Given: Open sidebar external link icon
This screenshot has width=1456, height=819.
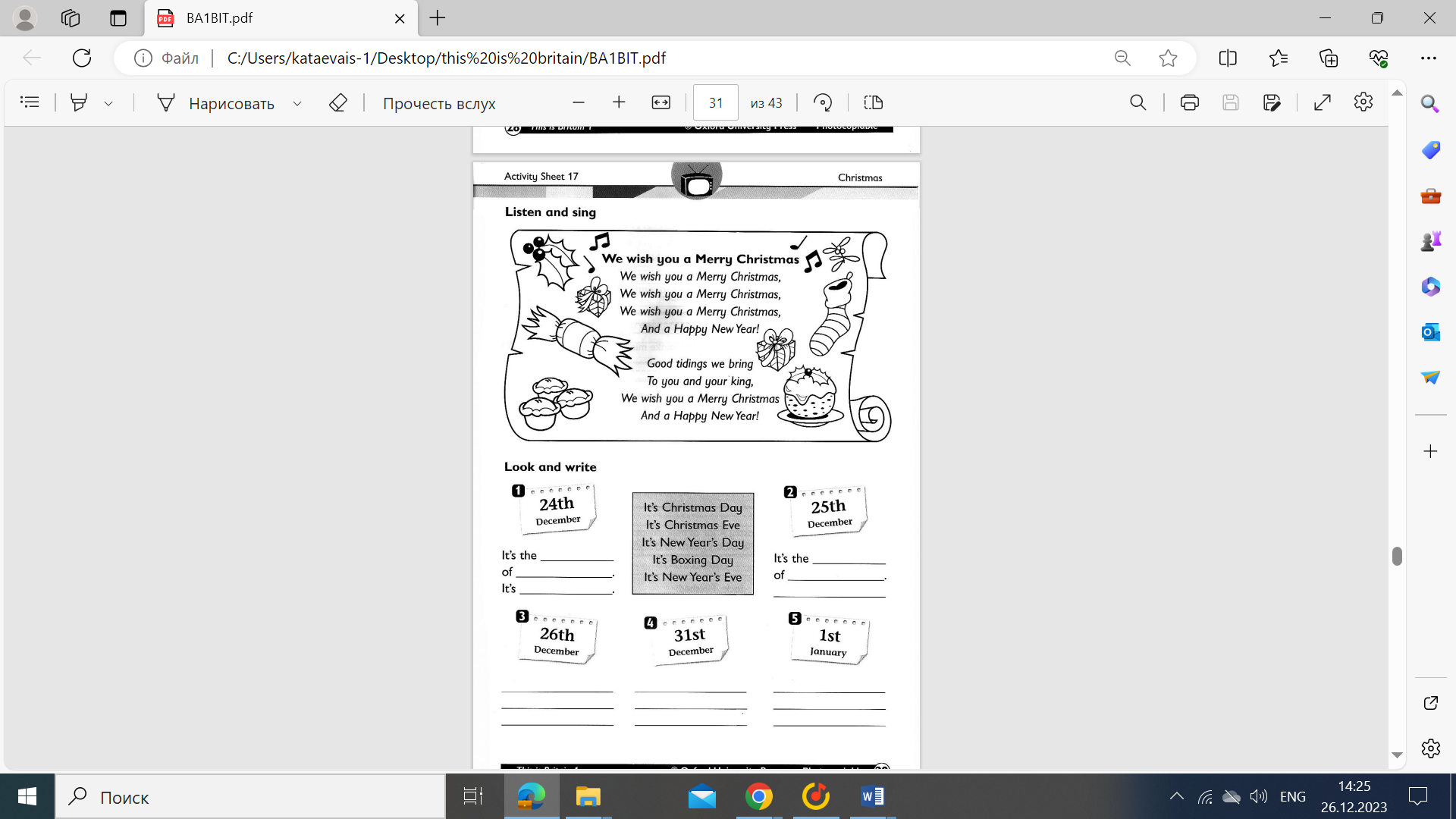Looking at the screenshot, I should pos(1430,703).
